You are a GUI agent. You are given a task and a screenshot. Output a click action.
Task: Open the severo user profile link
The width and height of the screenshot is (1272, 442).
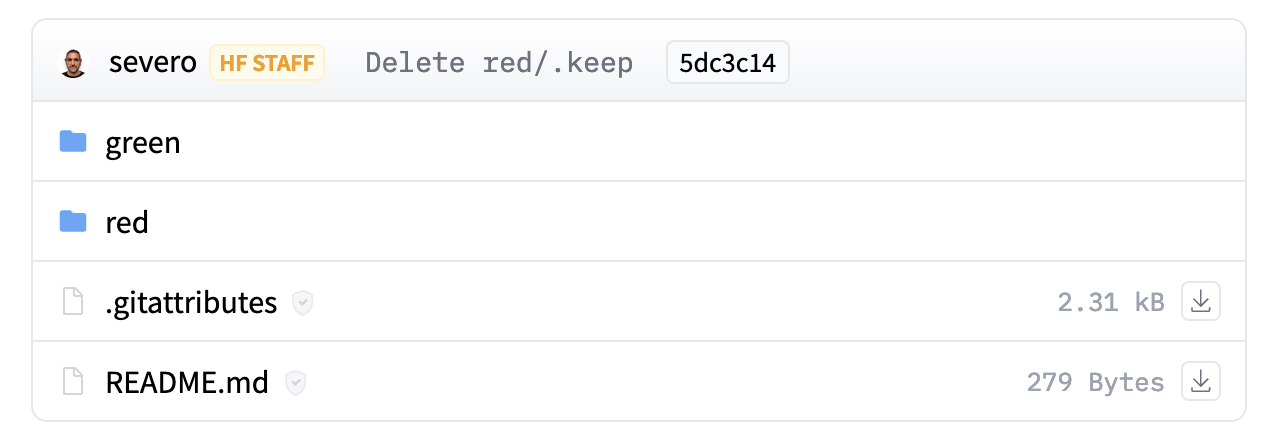(153, 64)
